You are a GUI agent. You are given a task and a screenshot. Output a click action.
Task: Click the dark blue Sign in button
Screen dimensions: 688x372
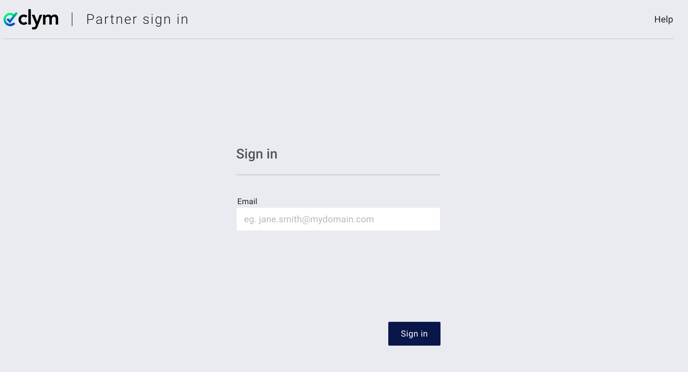[x=414, y=333]
